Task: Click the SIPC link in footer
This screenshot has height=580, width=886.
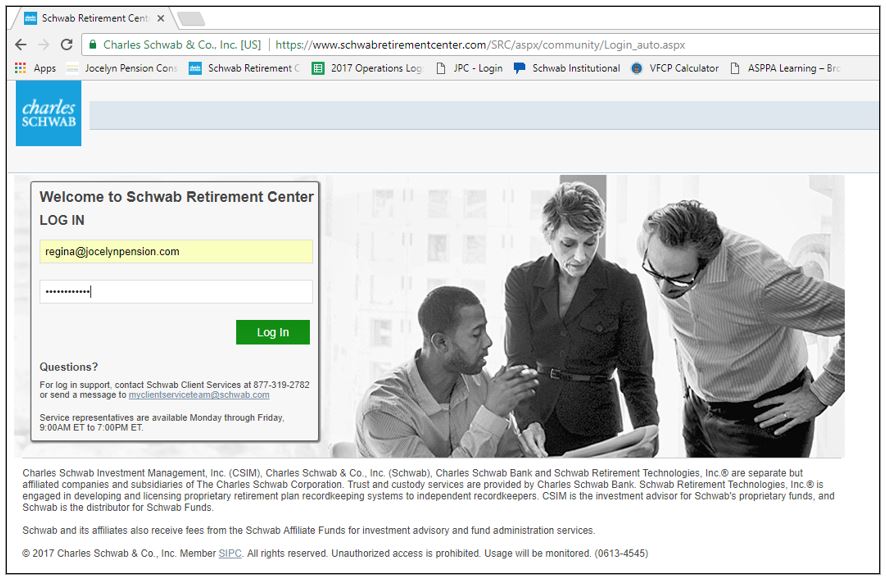Action: (230, 553)
